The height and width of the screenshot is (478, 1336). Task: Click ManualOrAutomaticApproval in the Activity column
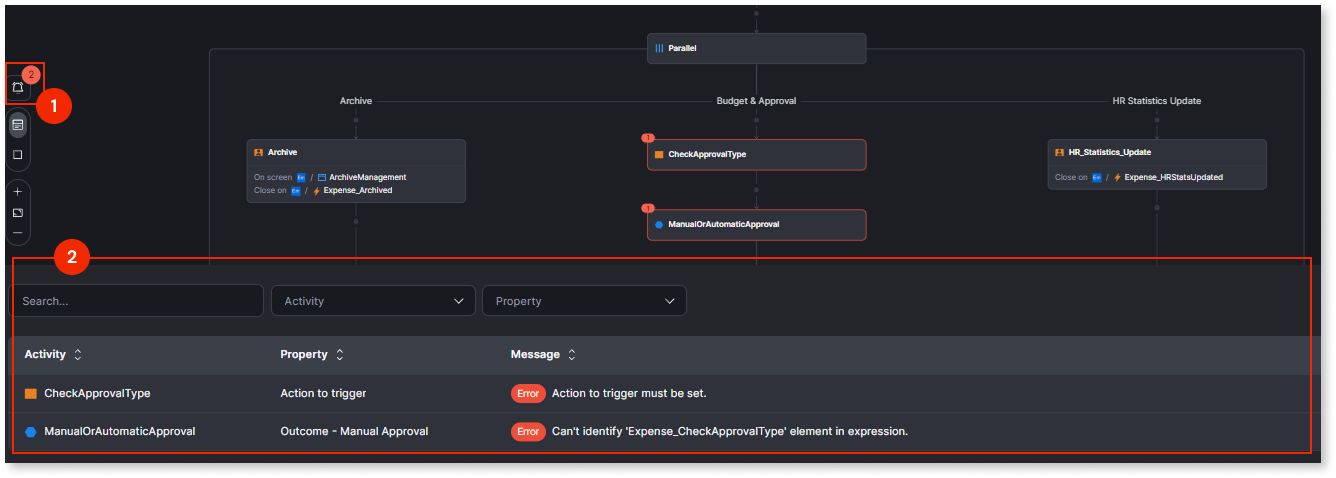point(120,432)
